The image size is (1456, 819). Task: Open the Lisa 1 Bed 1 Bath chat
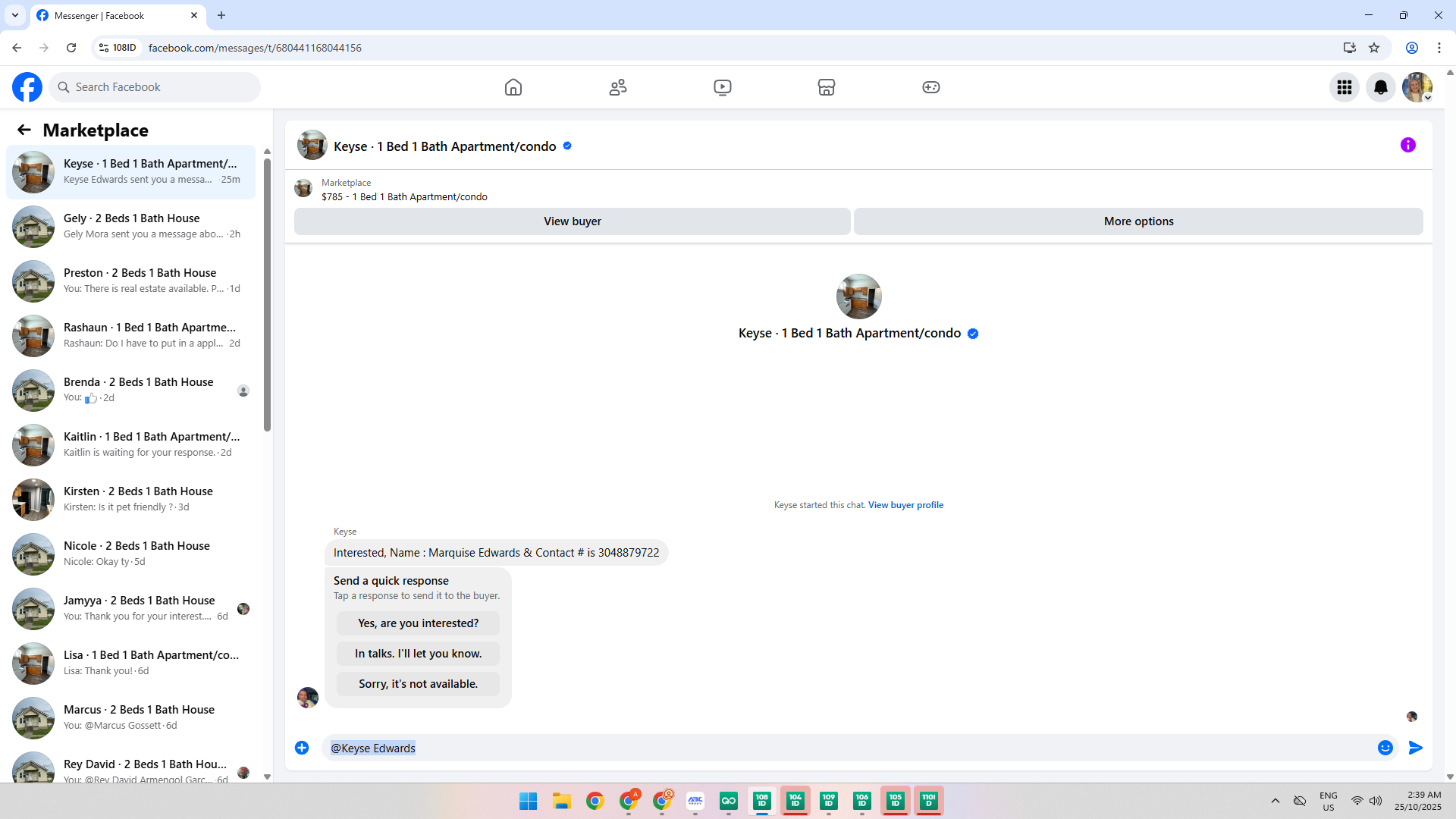(x=130, y=664)
